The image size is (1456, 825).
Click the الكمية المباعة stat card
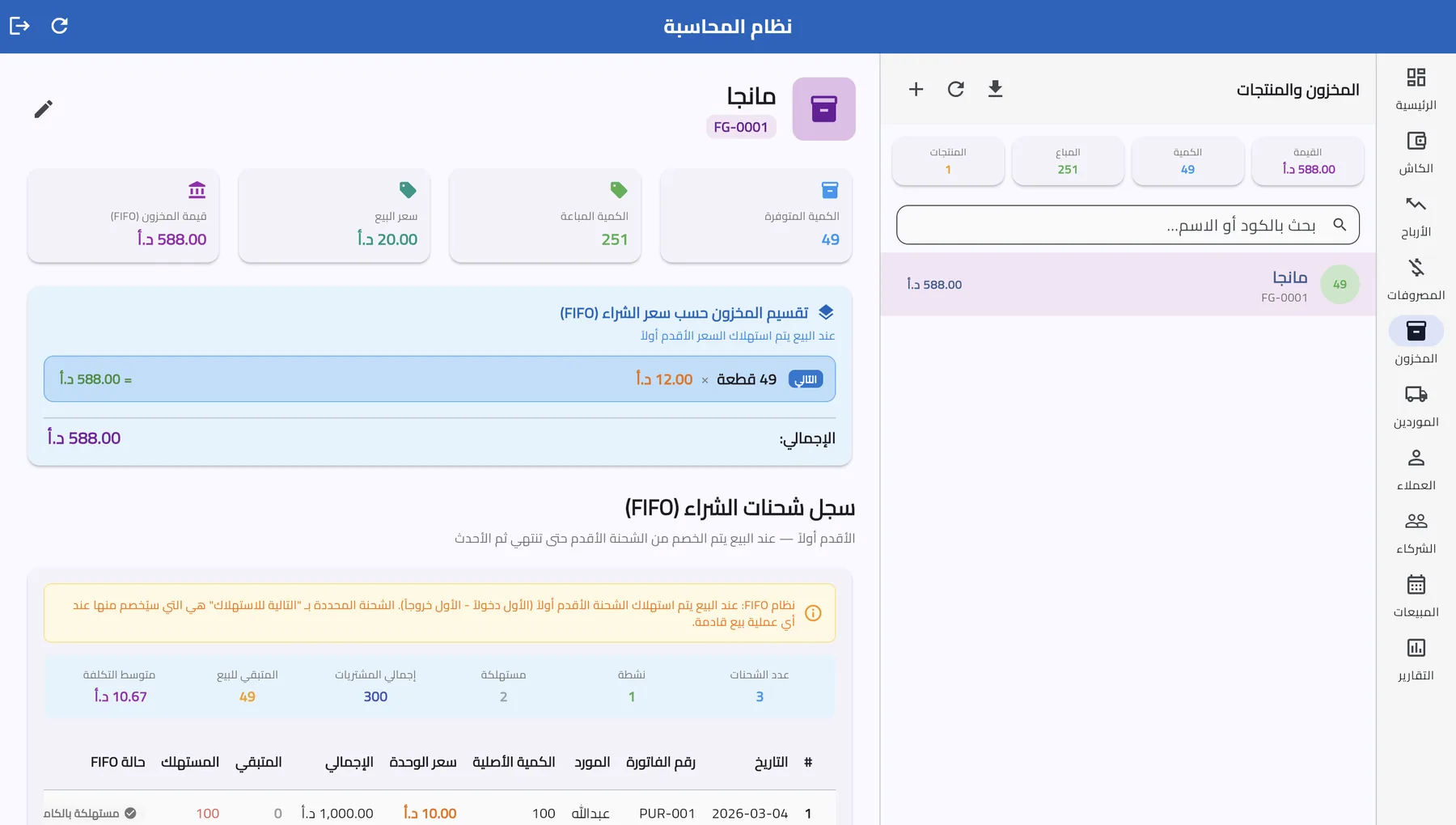[545, 215]
